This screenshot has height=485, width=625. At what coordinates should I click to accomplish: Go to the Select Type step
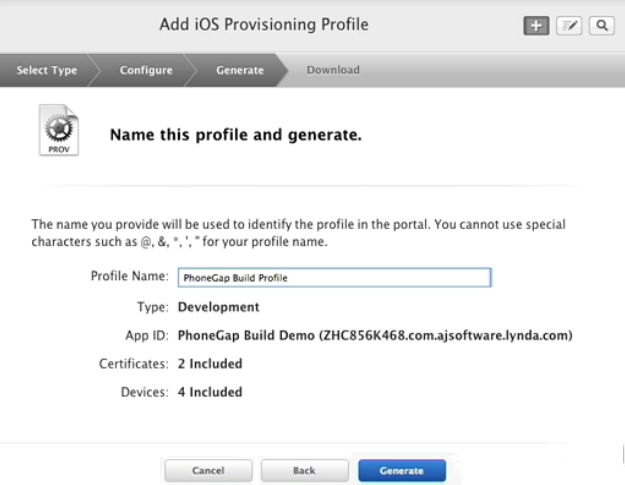(47, 70)
